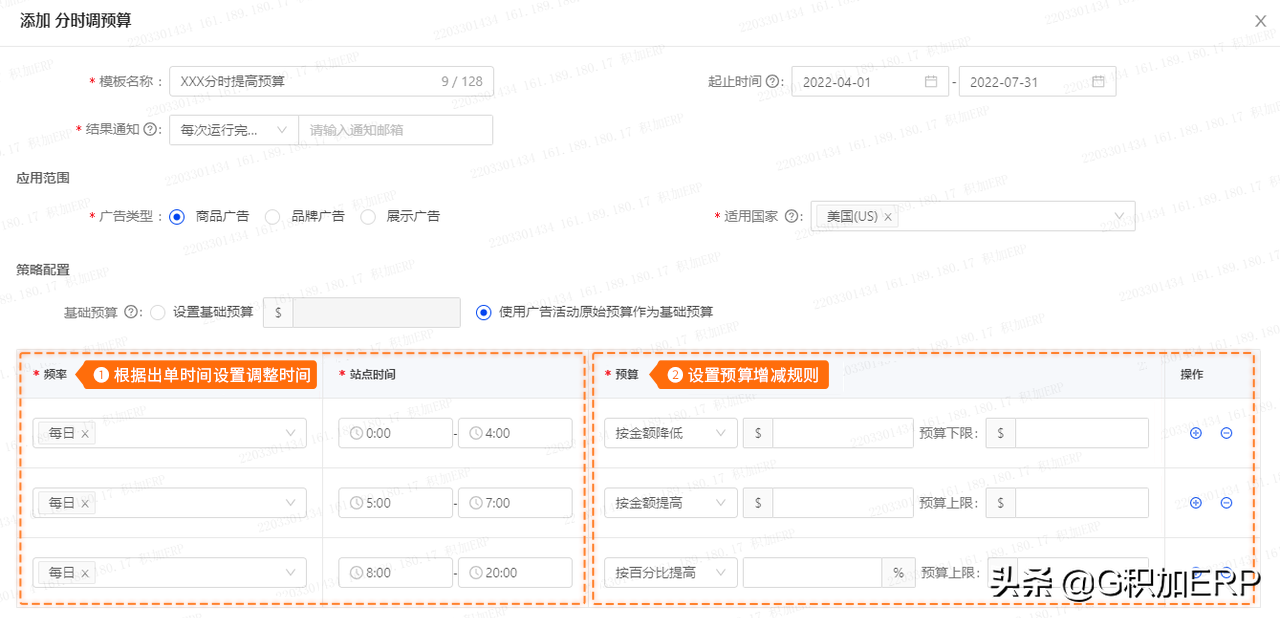Open the start date 2022-04-01 picker

(870, 81)
